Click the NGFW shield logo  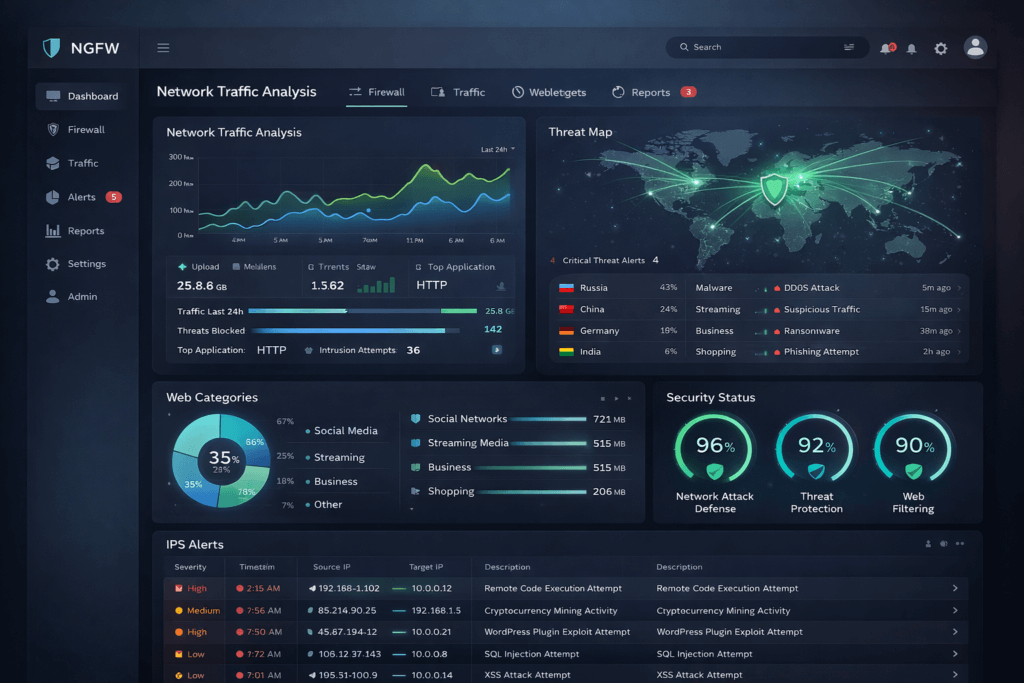[52, 48]
